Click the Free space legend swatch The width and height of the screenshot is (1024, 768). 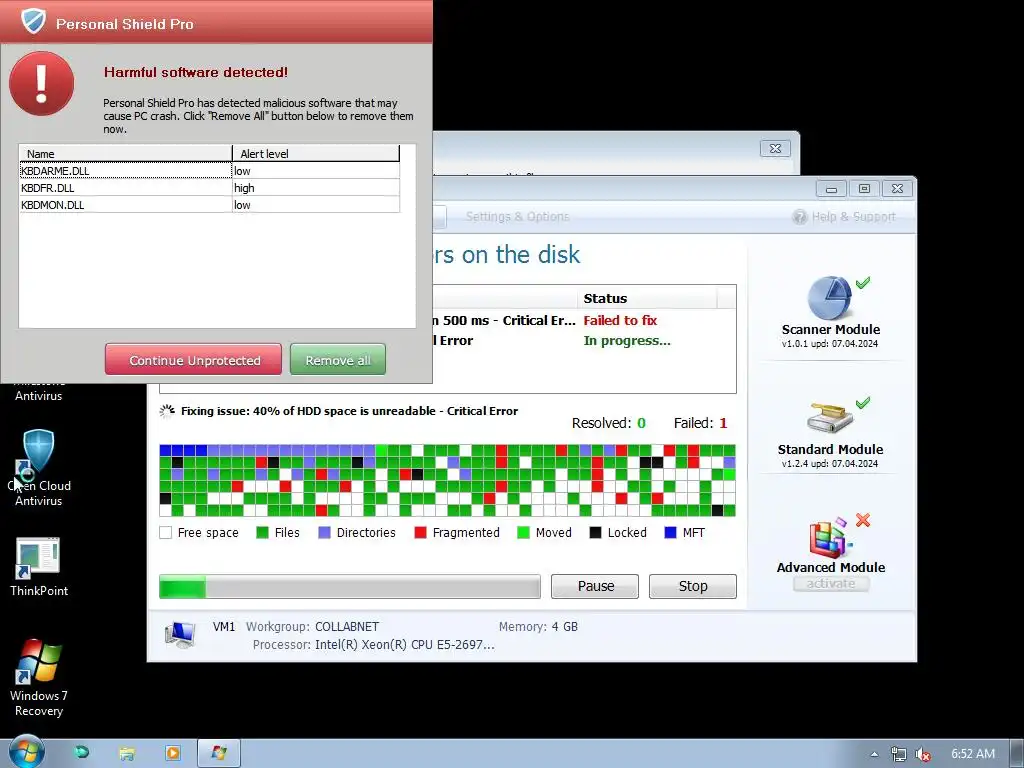[x=165, y=532]
